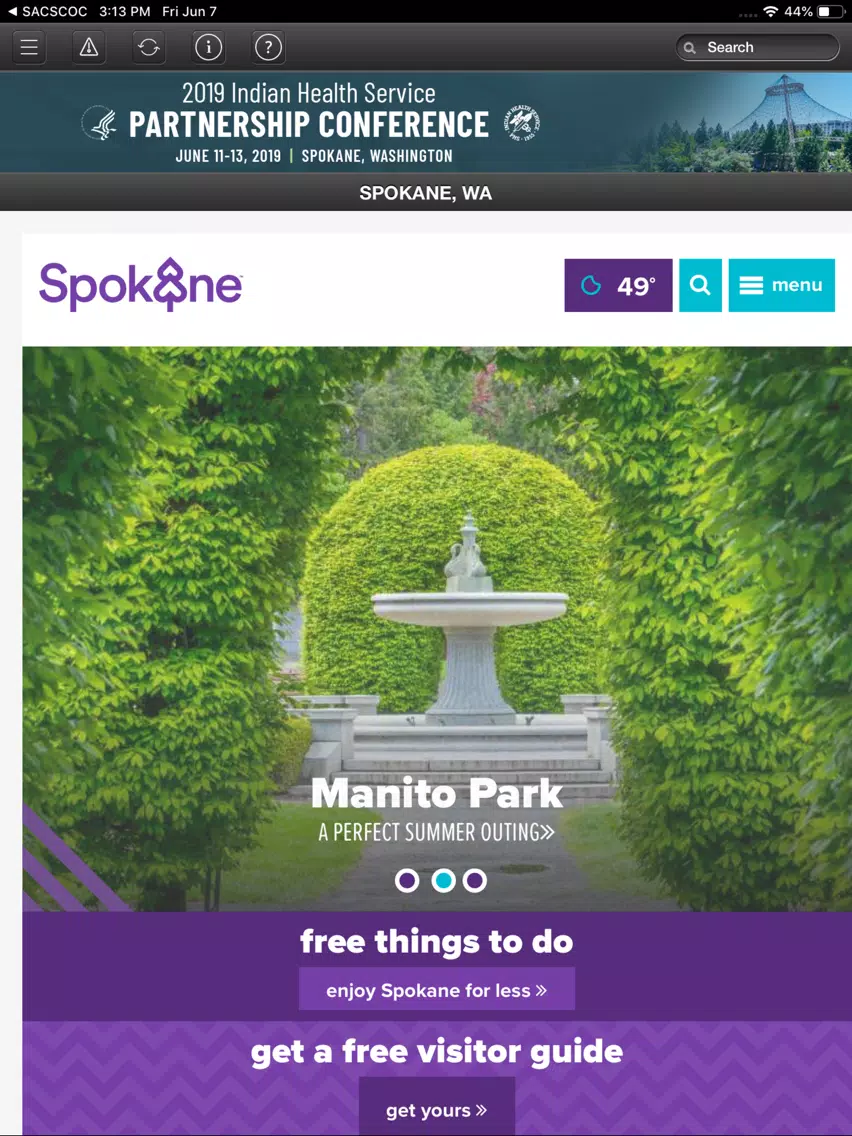This screenshot has height=1136, width=852.
Task: Follow A Perfect Summer Outing chevron link
Action: pos(436,832)
